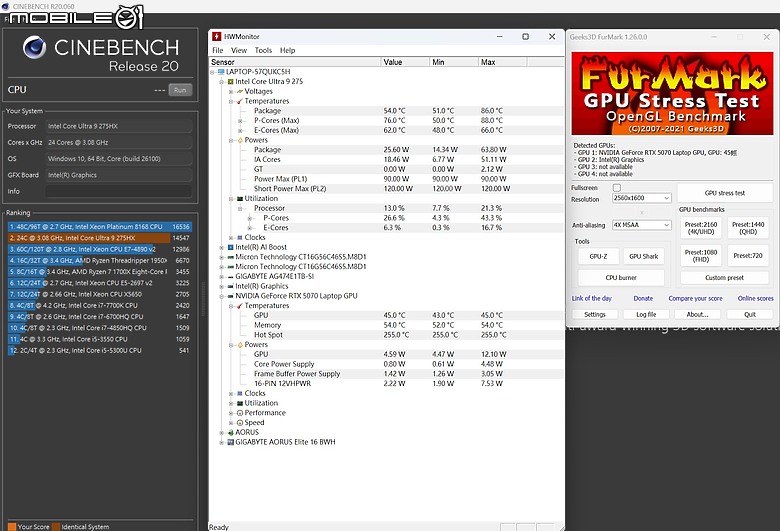The width and height of the screenshot is (780, 531).
Task: Click Cinebench CPU Run button
Action: pos(180,90)
